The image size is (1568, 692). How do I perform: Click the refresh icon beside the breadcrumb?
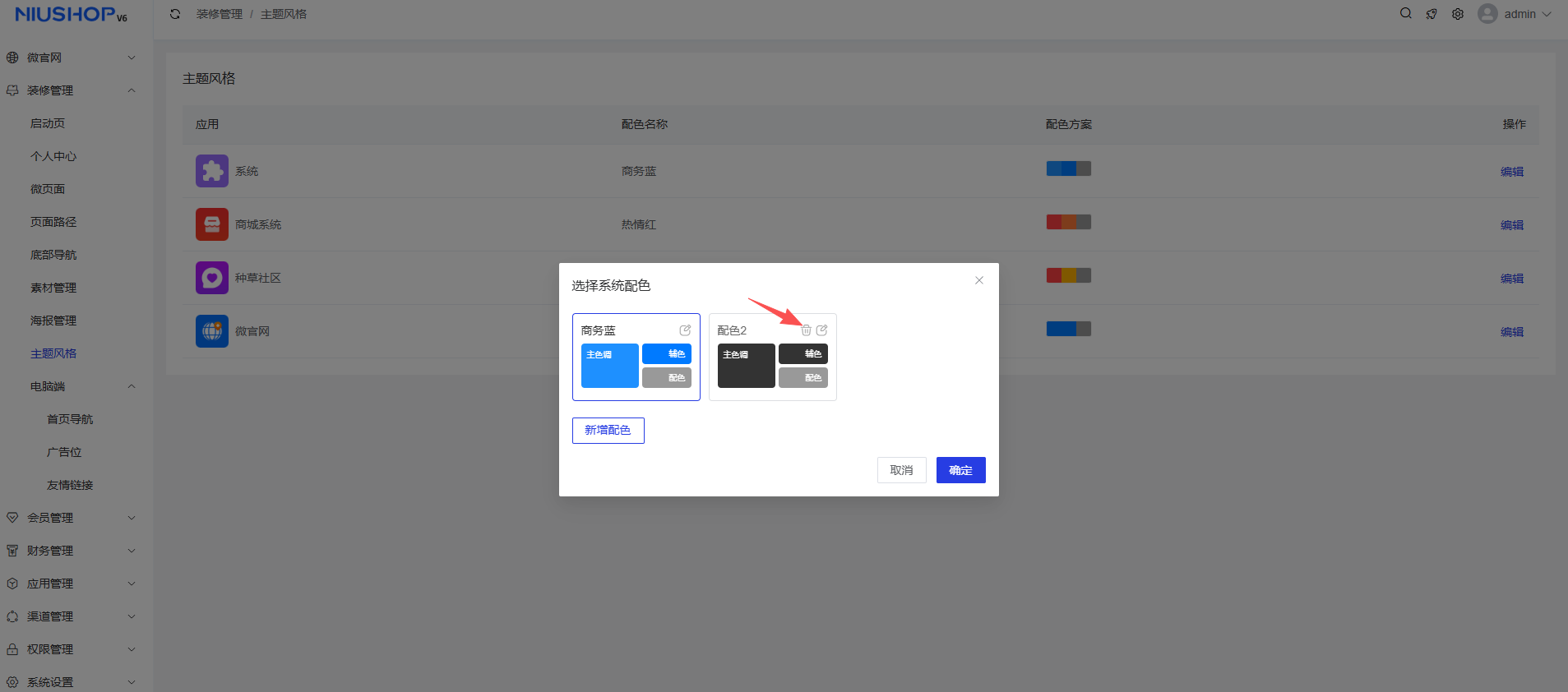[175, 14]
